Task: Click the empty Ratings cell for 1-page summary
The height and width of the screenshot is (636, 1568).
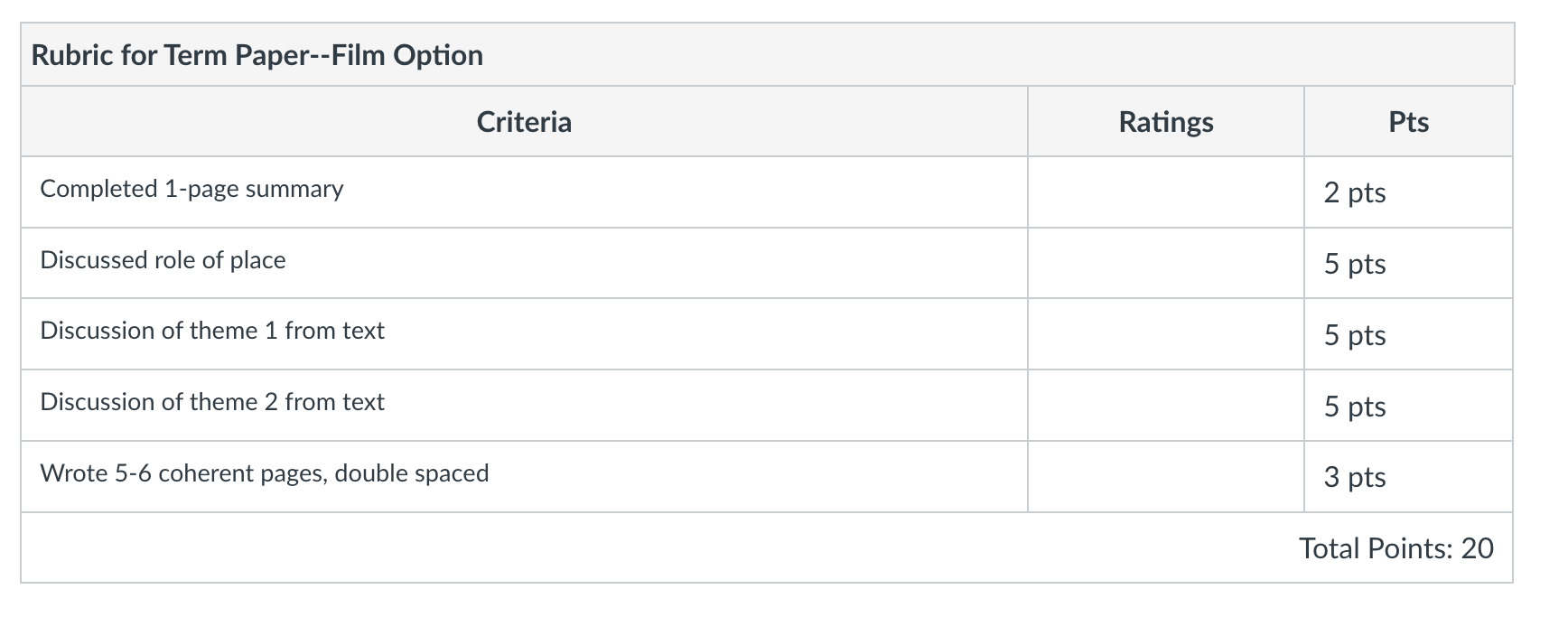Action: click(x=1166, y=192)
